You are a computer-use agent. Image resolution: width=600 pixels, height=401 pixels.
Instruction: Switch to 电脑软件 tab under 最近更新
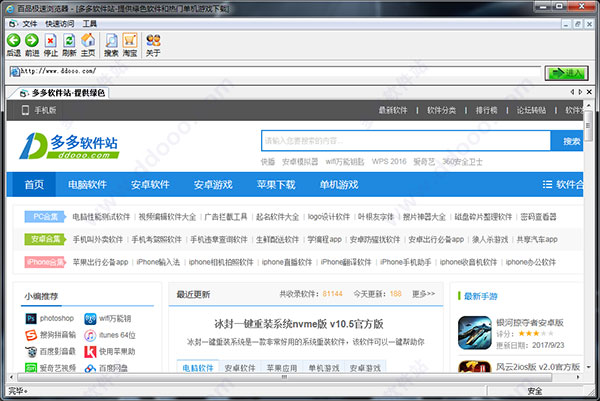pyautogui.click(x=197, y=367)
